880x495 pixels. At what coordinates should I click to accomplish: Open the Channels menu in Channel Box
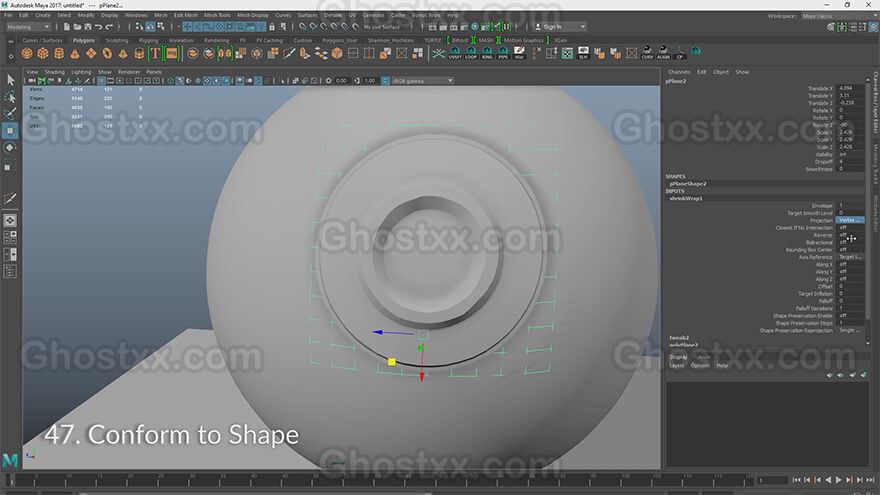pos(679,72)
